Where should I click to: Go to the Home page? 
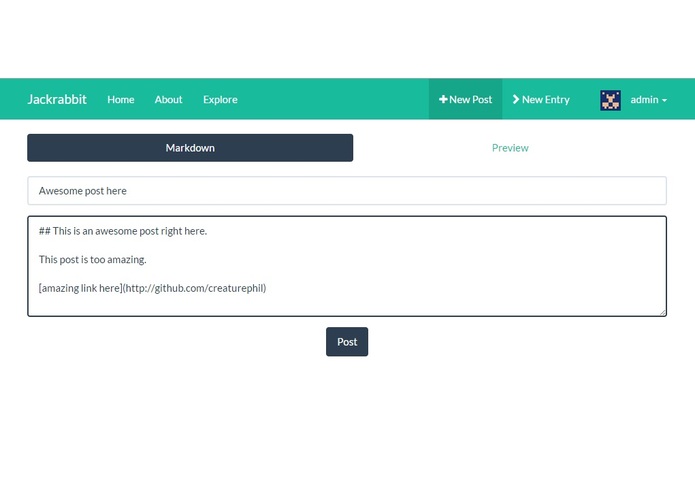point(121,100)
